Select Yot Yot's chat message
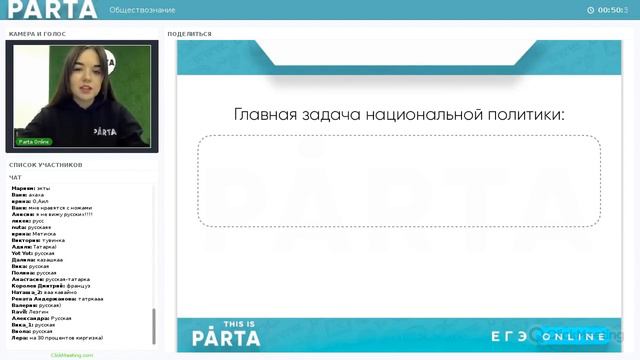Screen dimensions: 640x360 coord(33,253)
